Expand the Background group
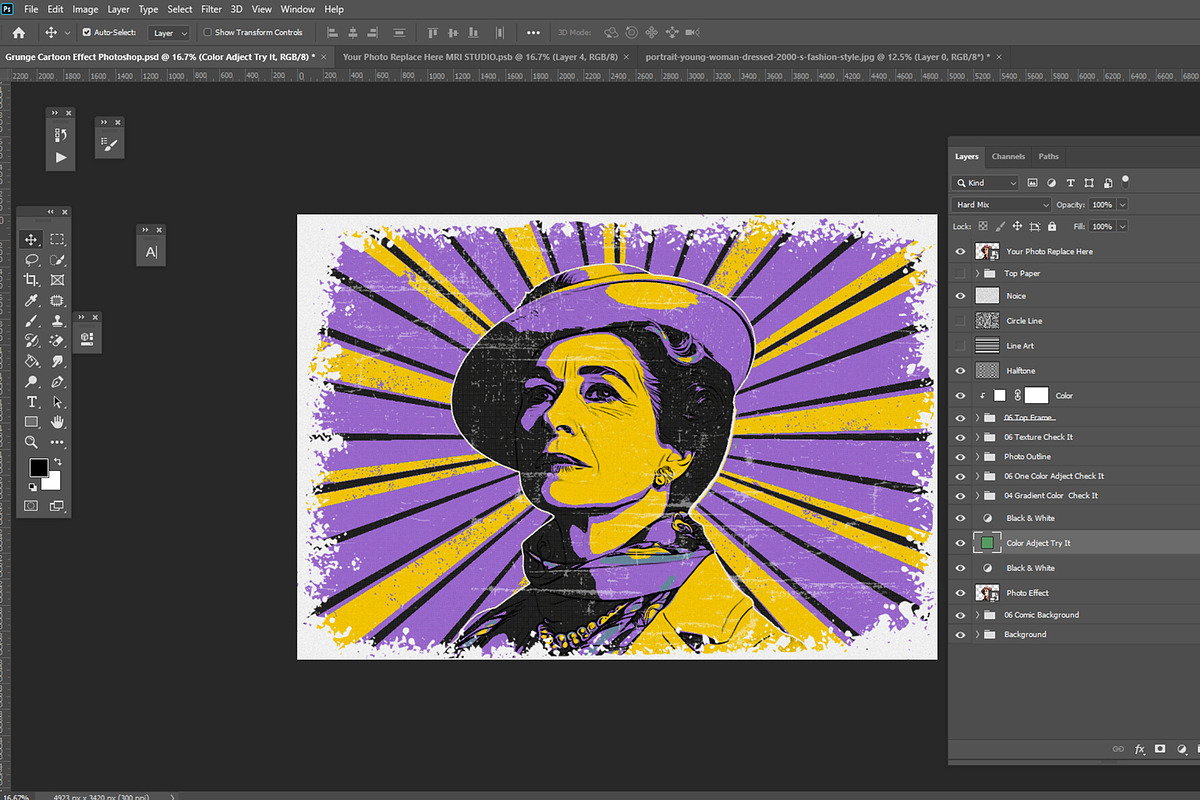Viewport: 1200px width, 800px height. [x=977, y=635]
